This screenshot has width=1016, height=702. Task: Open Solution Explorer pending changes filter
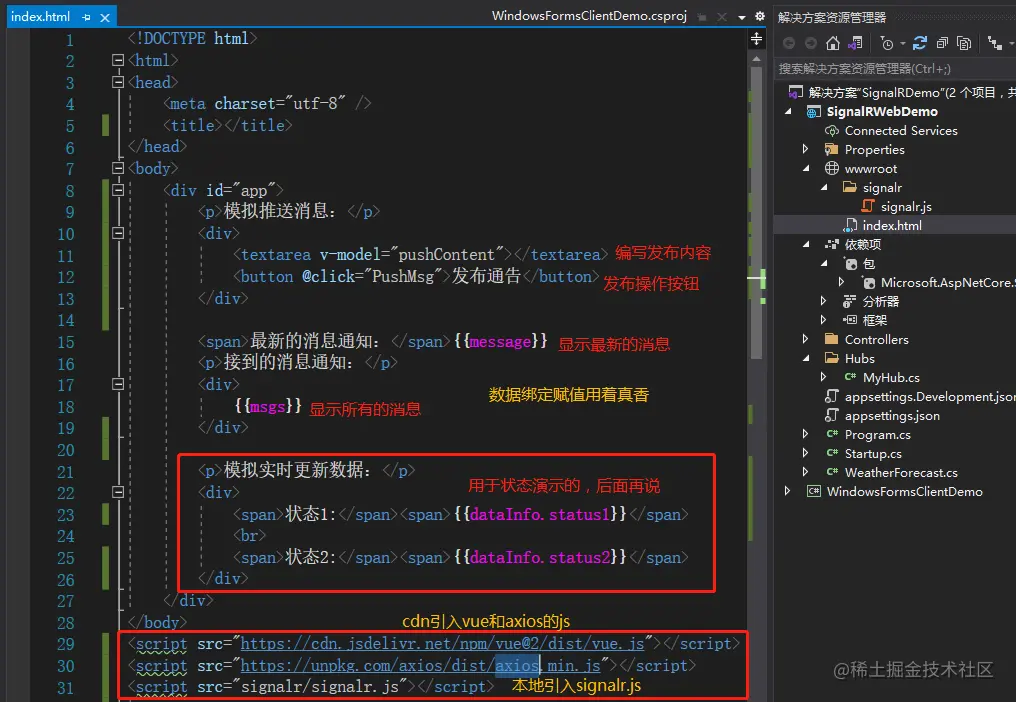[x=889, y=44]
